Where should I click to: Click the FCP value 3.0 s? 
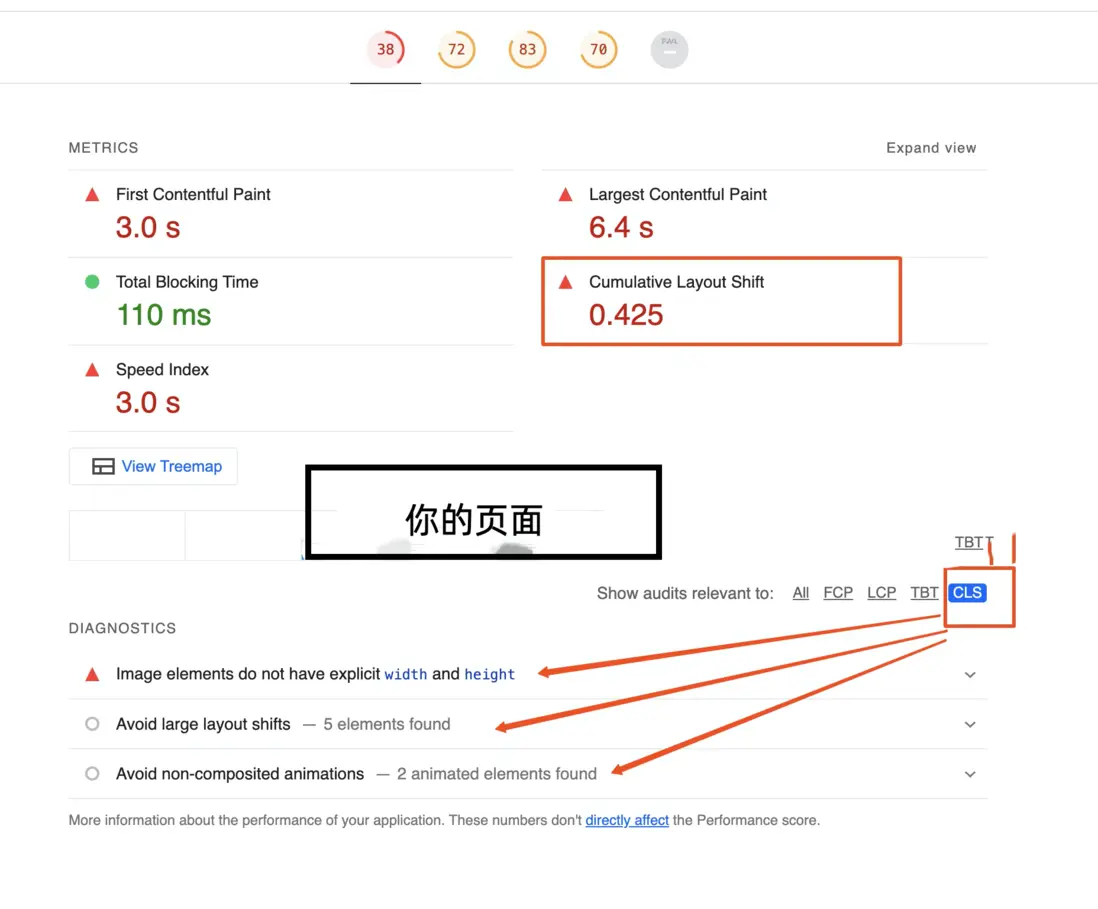tap(148, 228)
